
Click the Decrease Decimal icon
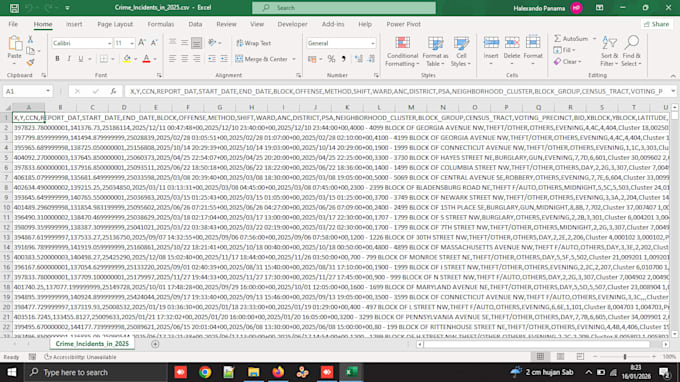(x=371, y=59)
